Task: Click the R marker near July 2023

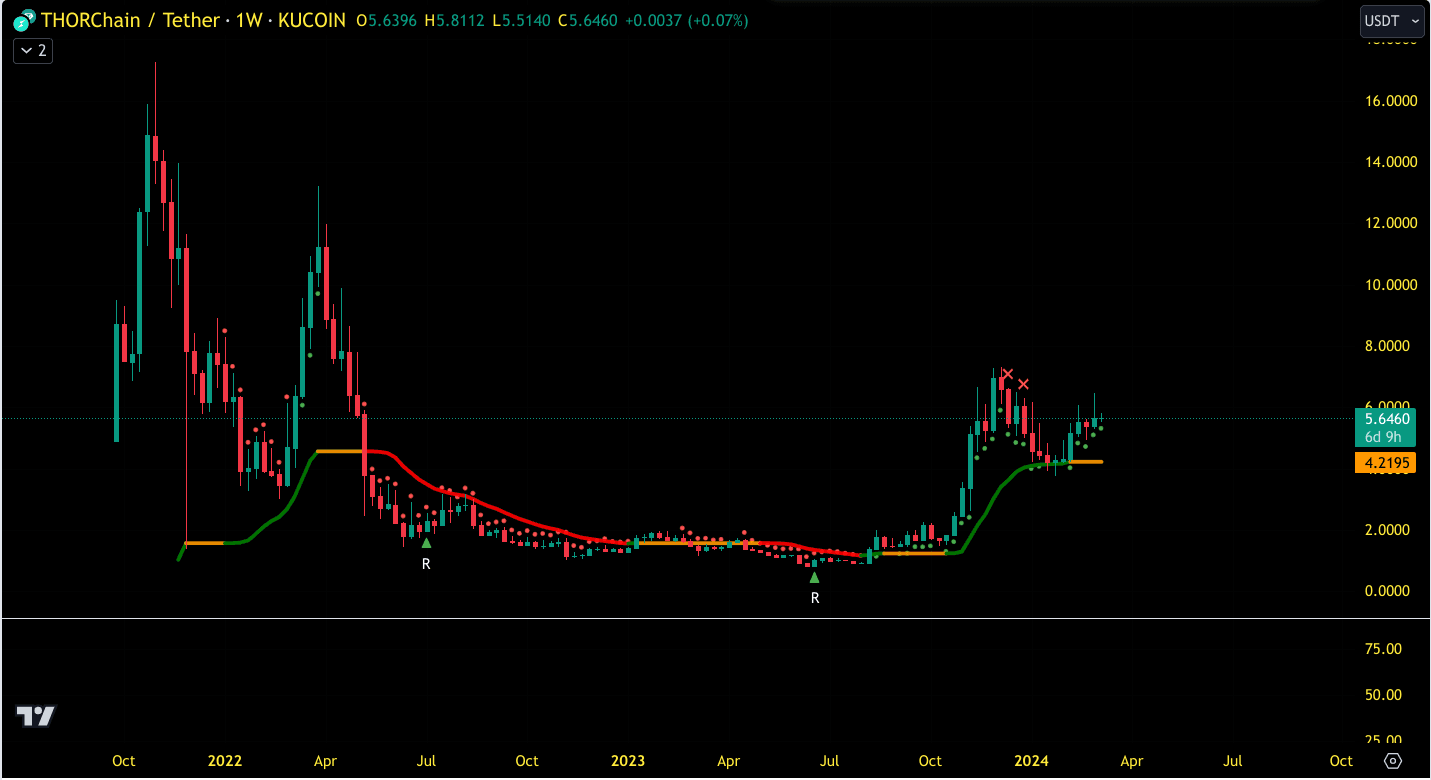Action: pos(815,598)
